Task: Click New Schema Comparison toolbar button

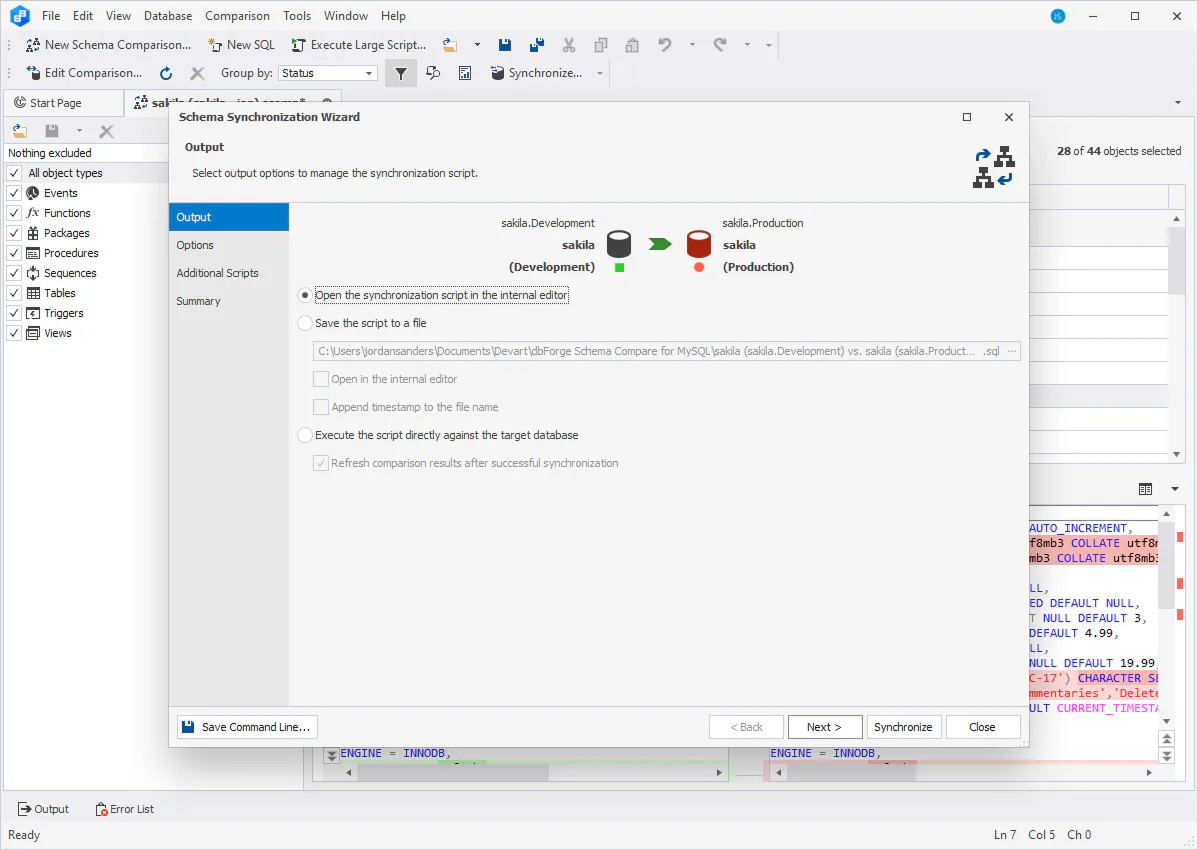Action: pos(108,45)
